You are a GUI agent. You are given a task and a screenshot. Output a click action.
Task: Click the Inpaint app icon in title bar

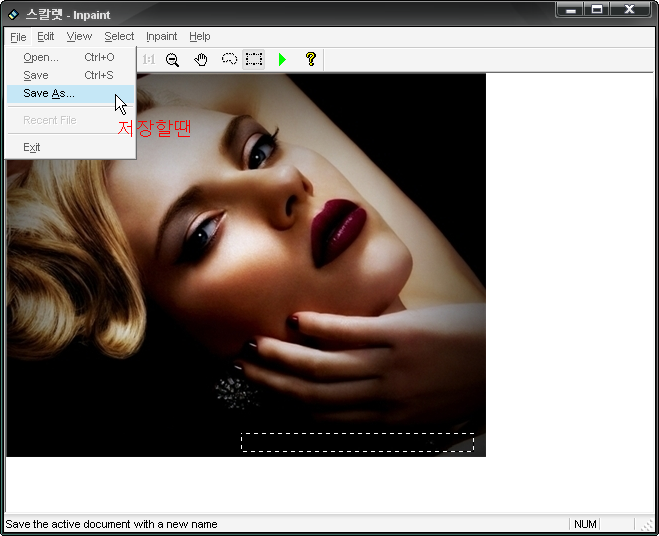pos(13,13)
